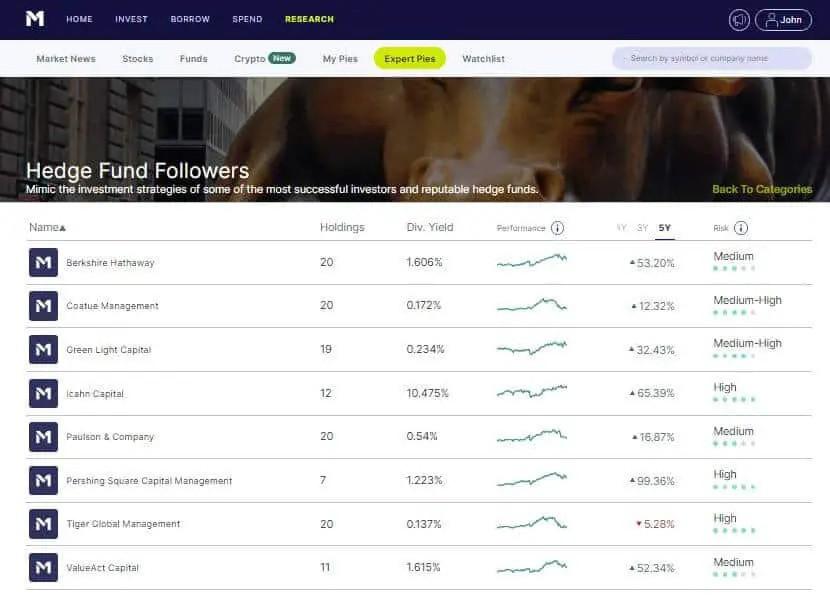Click the 0.54% yield for Paulson & Company
This screenshot has width=830, height=603.
422,436
